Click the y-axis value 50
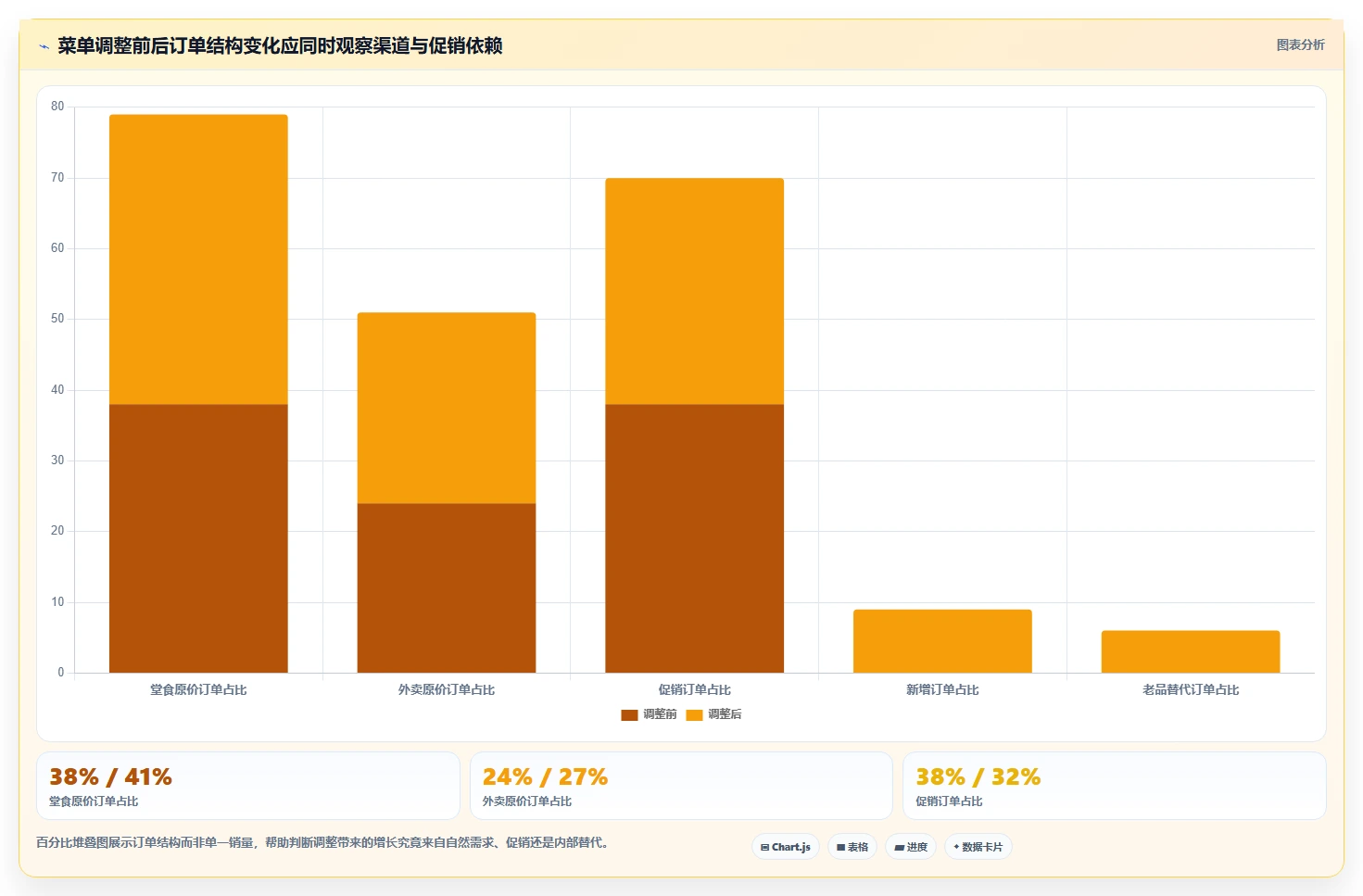This screenshot has height=896, width=1363. [x=57, y=319]
